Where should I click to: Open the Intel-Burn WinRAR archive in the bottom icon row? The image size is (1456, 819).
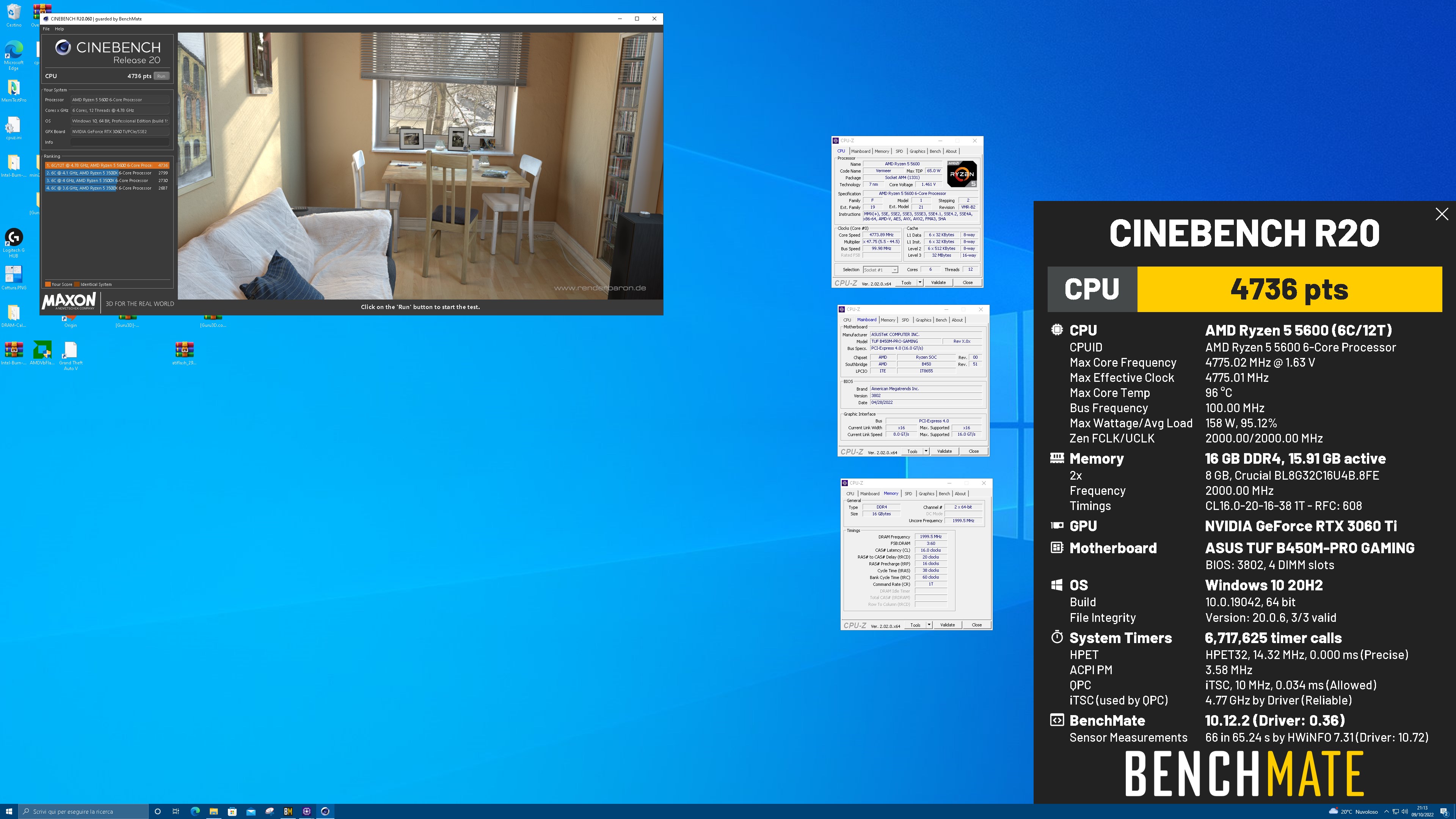tap(14, 353)
